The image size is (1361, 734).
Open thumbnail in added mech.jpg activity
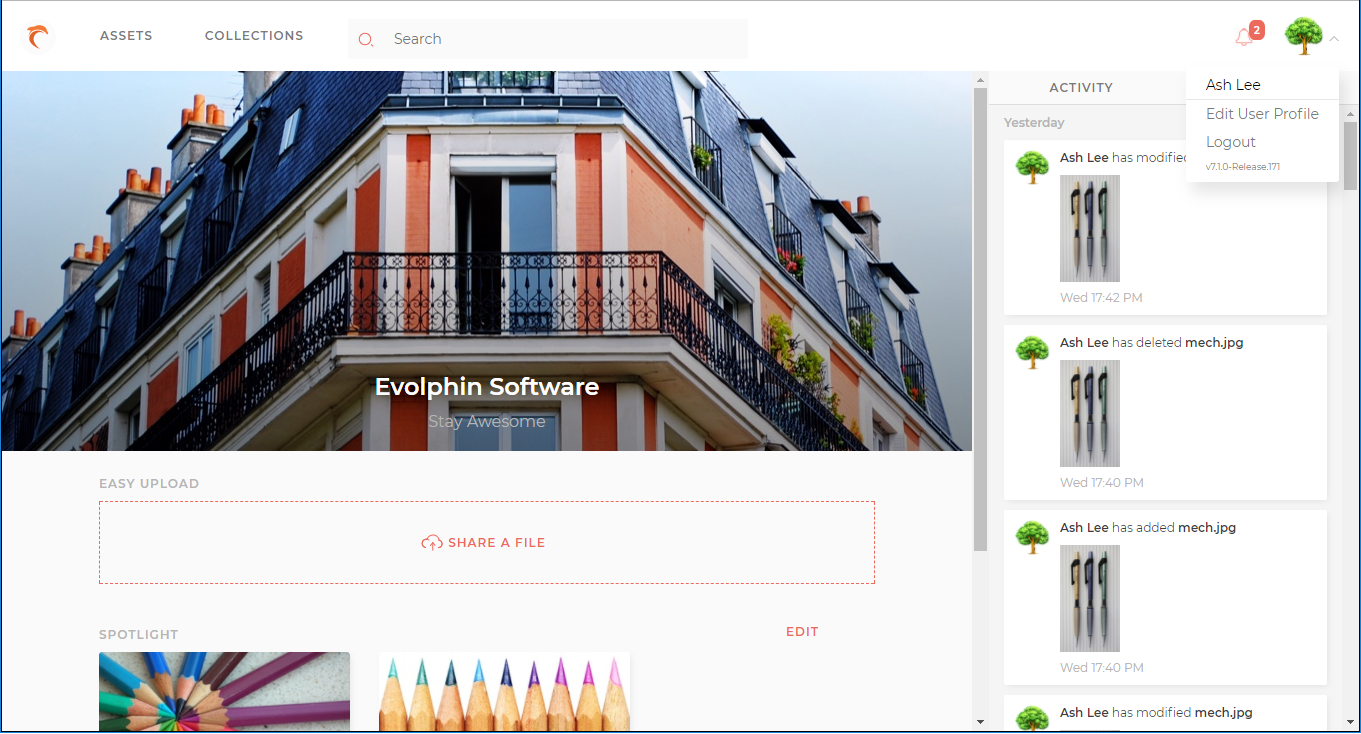(x=1090, y=599)
